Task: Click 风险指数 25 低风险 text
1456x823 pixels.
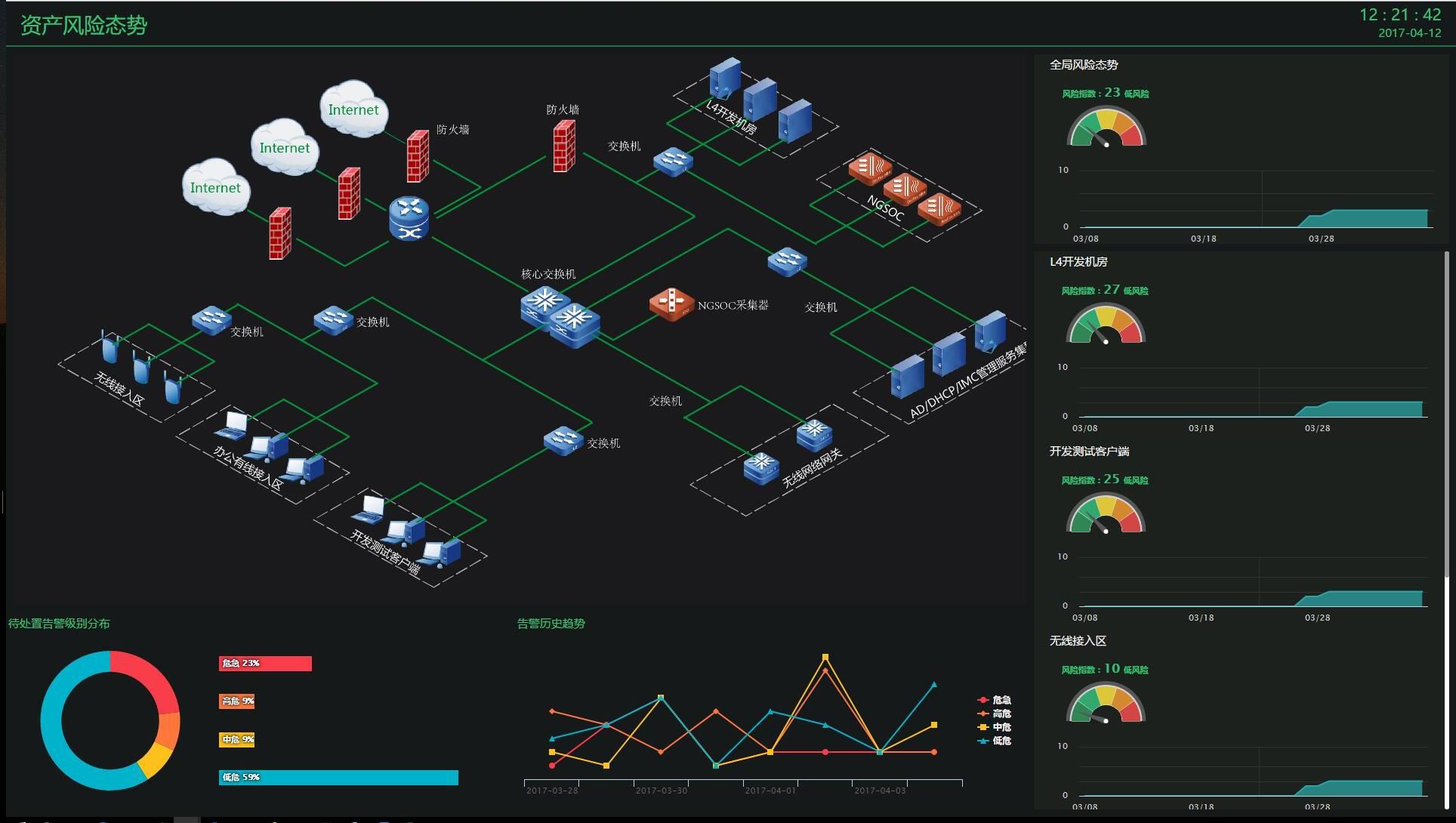Action: point(1105,479)
